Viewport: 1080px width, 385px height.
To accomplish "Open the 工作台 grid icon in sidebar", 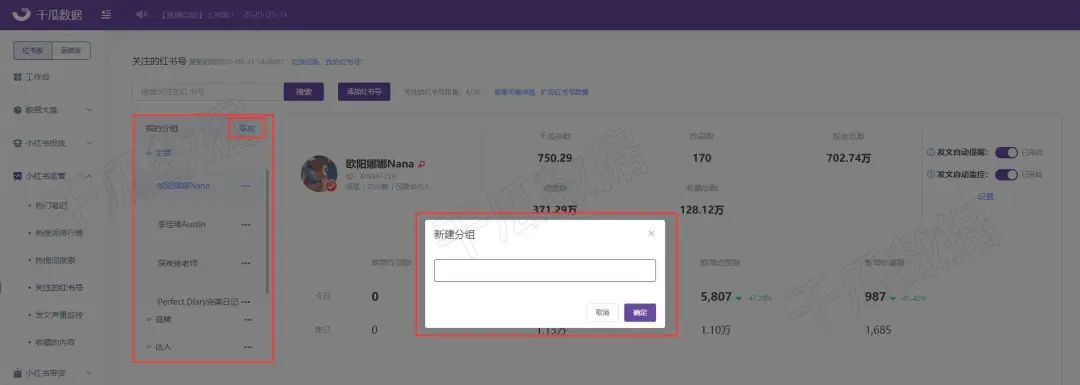I will click(x=18, y=77).
